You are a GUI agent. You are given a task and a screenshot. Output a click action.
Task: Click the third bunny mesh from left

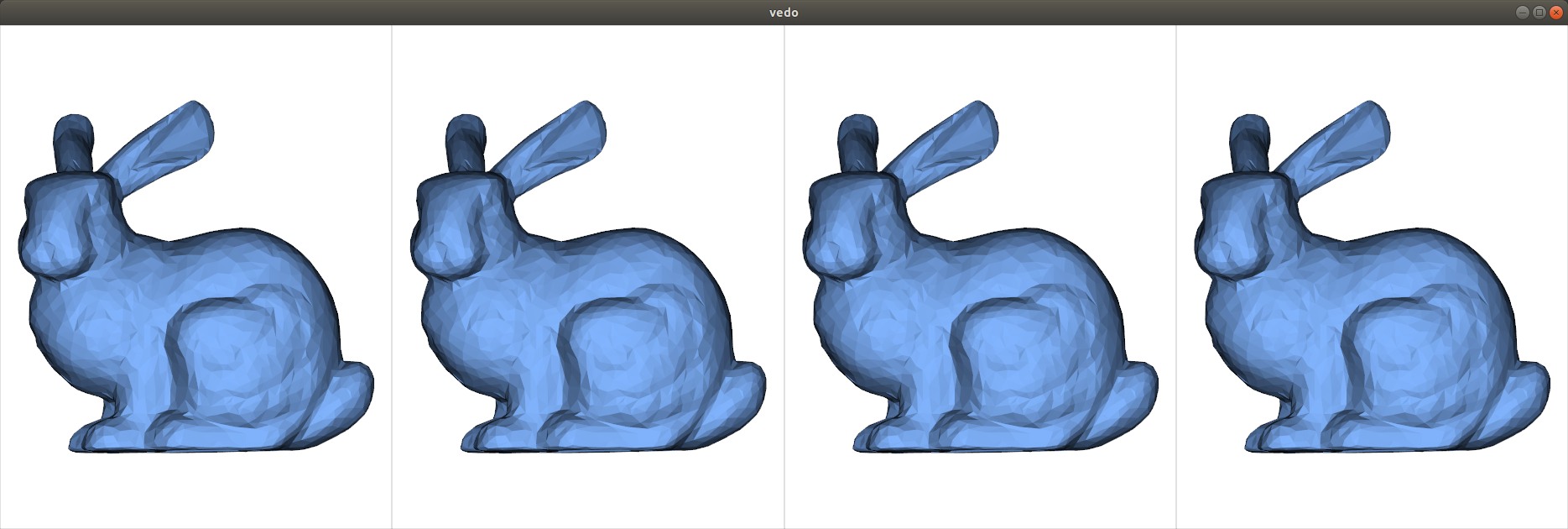click(x=981, y=278)
